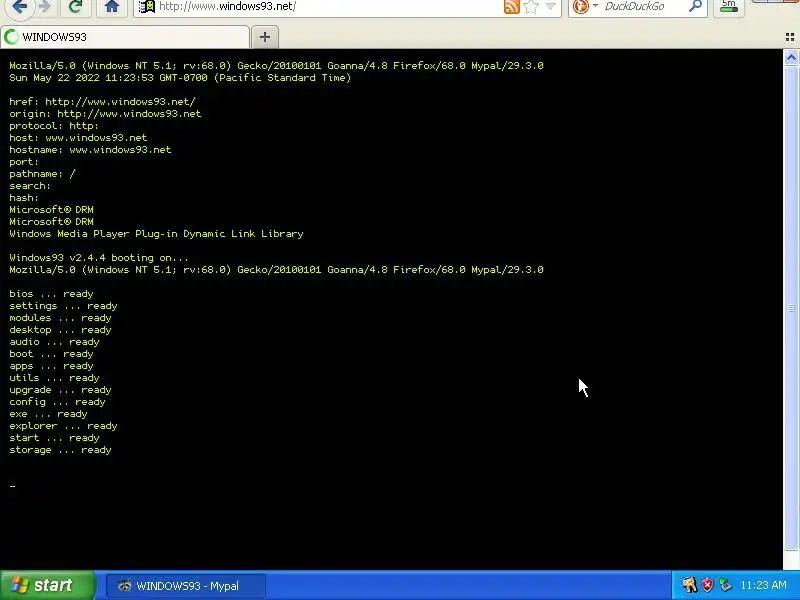The image size is (800, 600).
Task: Click the 'desktop ... ready' line
Action: click(x=60, y=330)
